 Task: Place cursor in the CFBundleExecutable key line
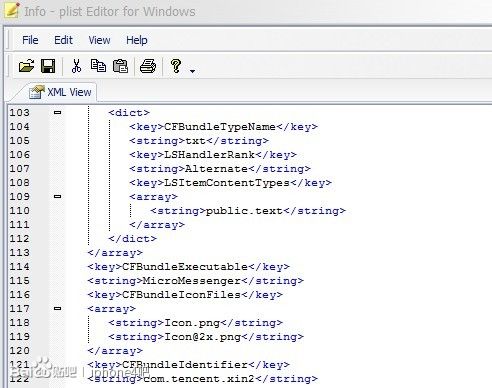coord(188,267)
